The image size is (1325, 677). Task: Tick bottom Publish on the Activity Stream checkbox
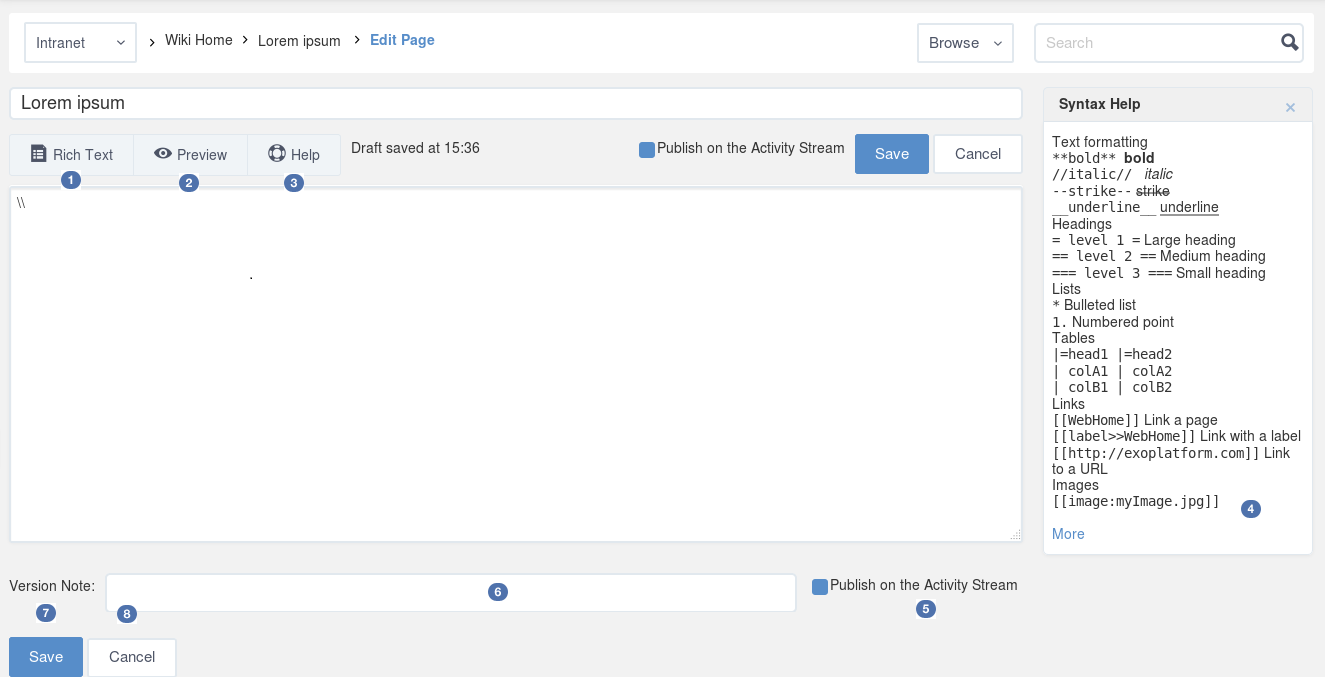(820, 587)
